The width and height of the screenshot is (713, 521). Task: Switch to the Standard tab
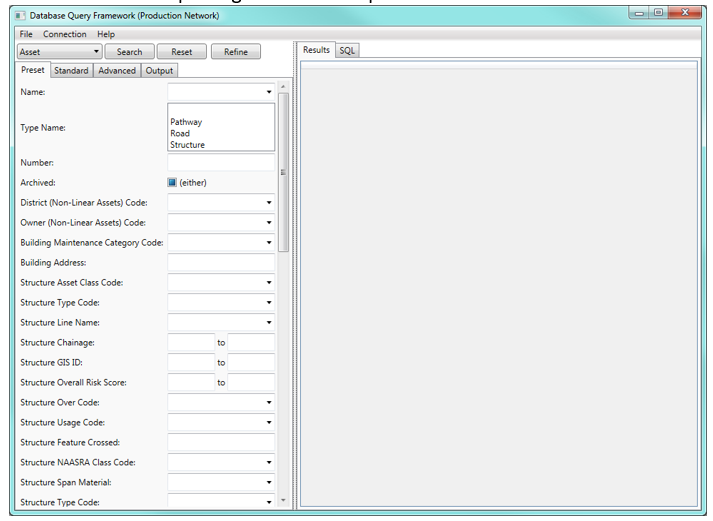[x=71, y=71]
